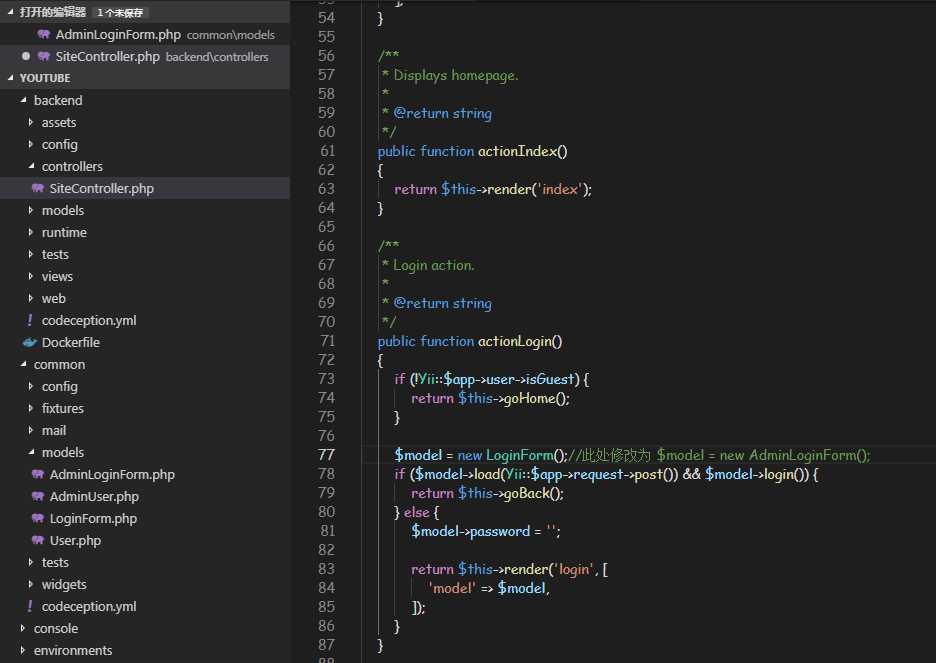Open SiteController.php in the controllers tree

(145, 189)
